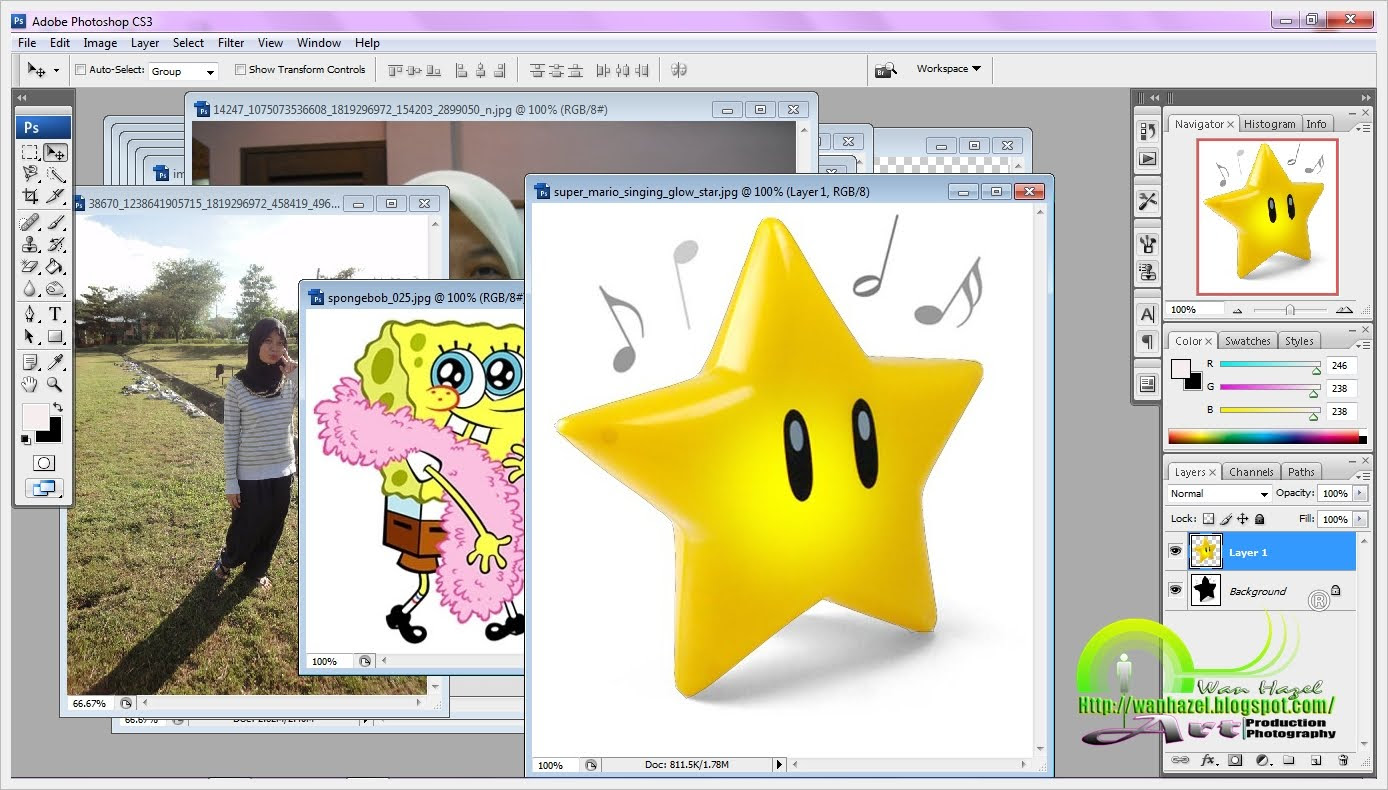Viewport: 1388px width, 790px height.
Task: Select the Eyedropper tool
Action: tap(56, 362)
